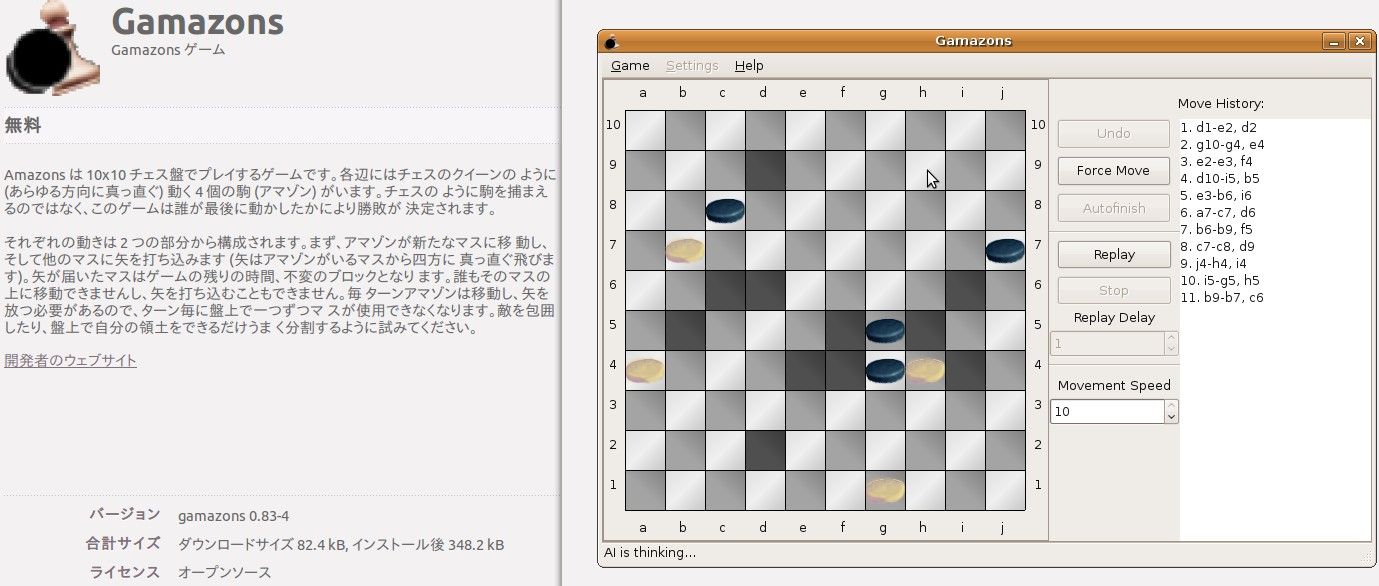Click the Stop button
1379x586 pixels.
click(x=1114, y=290)
